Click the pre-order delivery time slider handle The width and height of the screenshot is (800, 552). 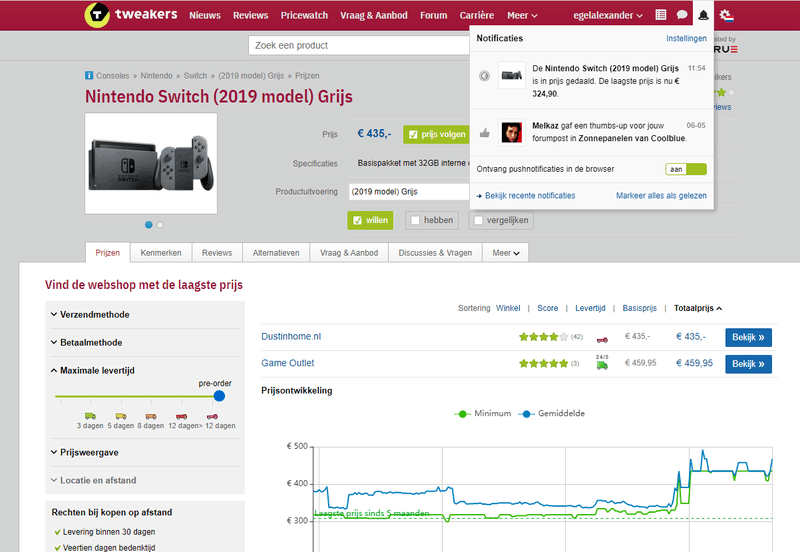[x=219, y=396]
